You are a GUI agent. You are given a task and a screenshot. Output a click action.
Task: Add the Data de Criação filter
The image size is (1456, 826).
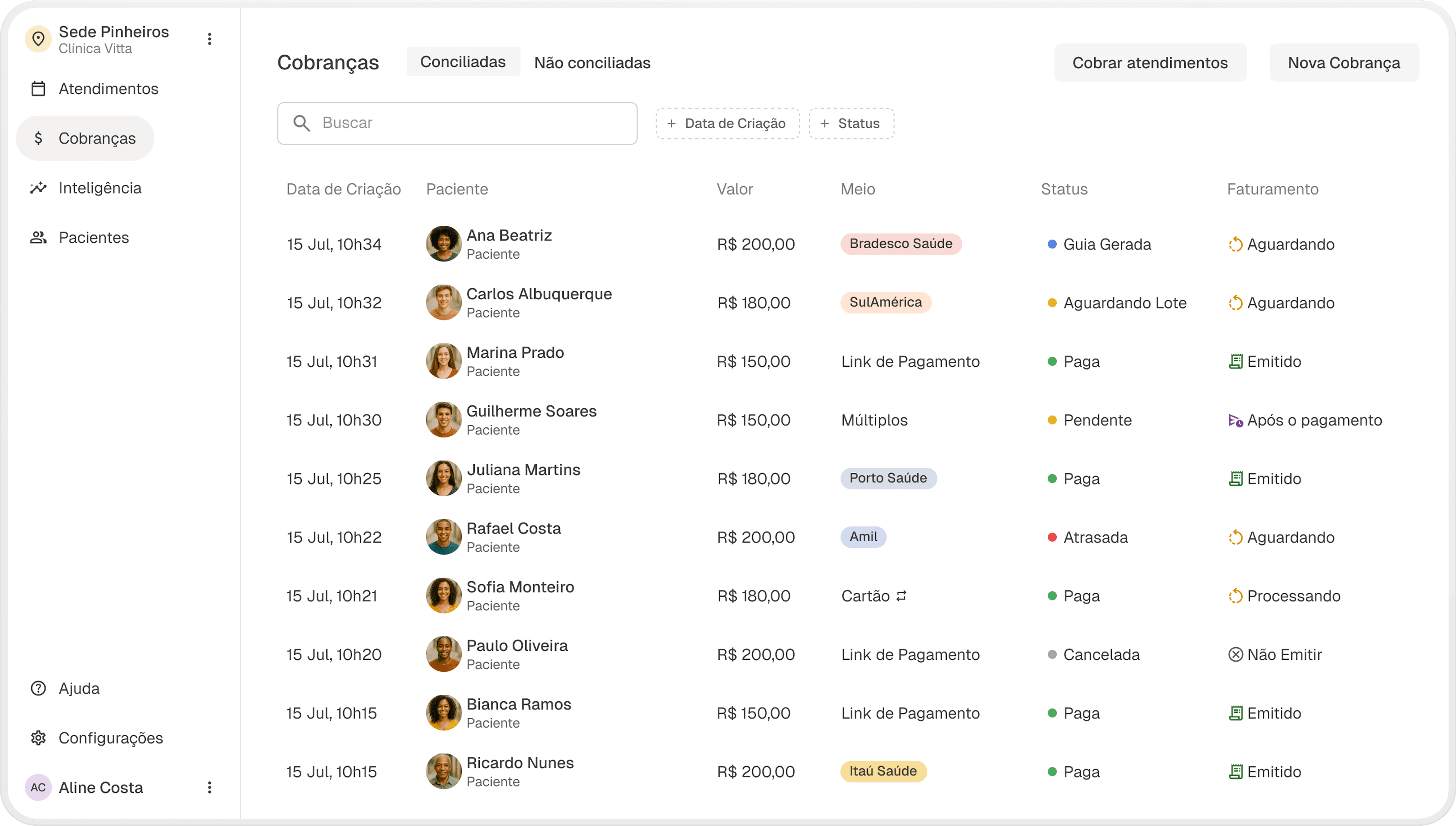pyautogui.click(x=727, y=124)
